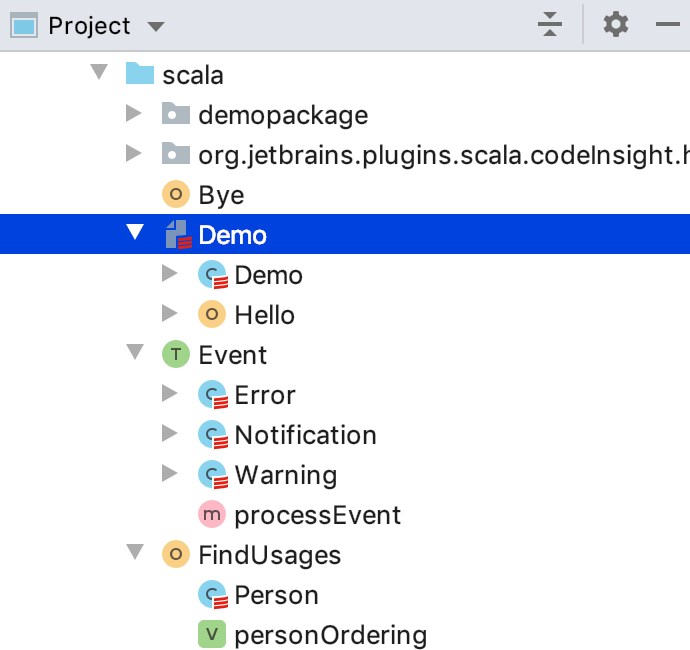Viewport: 690px width, 650px height.
Task: Hide the Project tool window
Action: coord(668,25)
